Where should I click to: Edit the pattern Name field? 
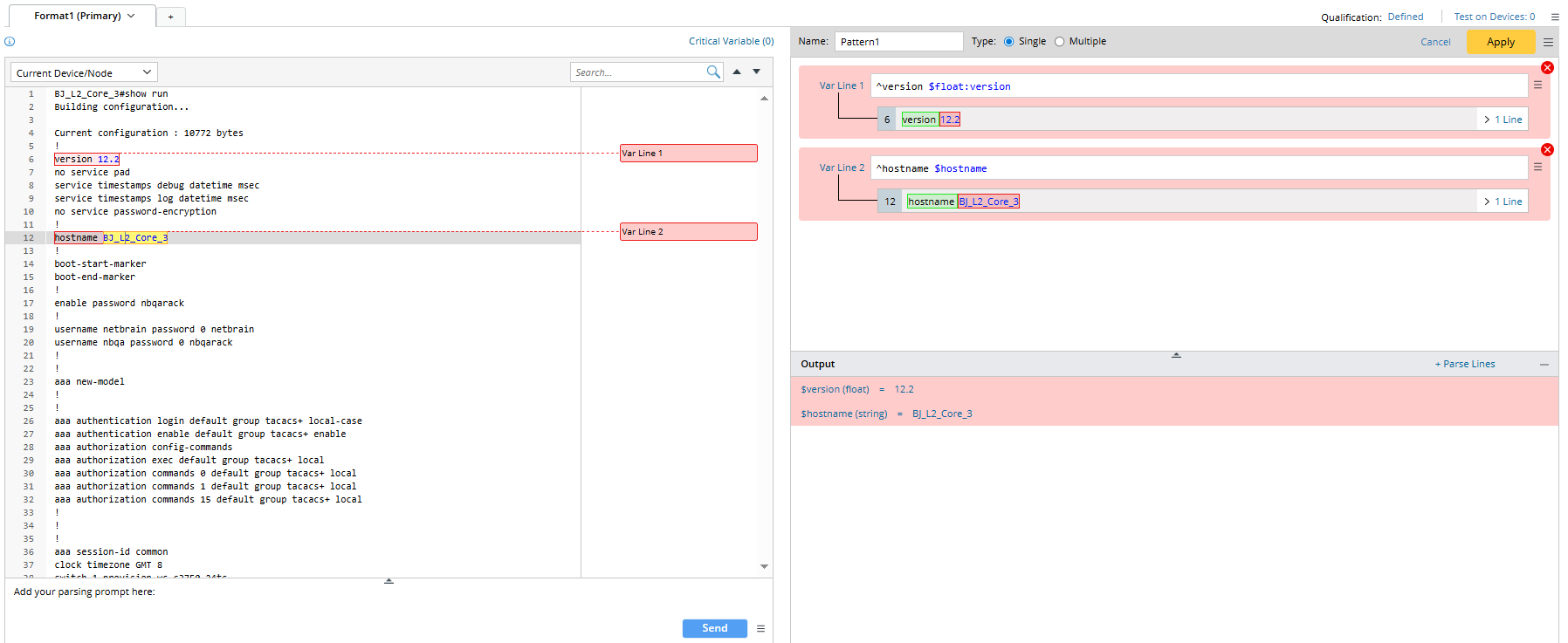[898, 41]
